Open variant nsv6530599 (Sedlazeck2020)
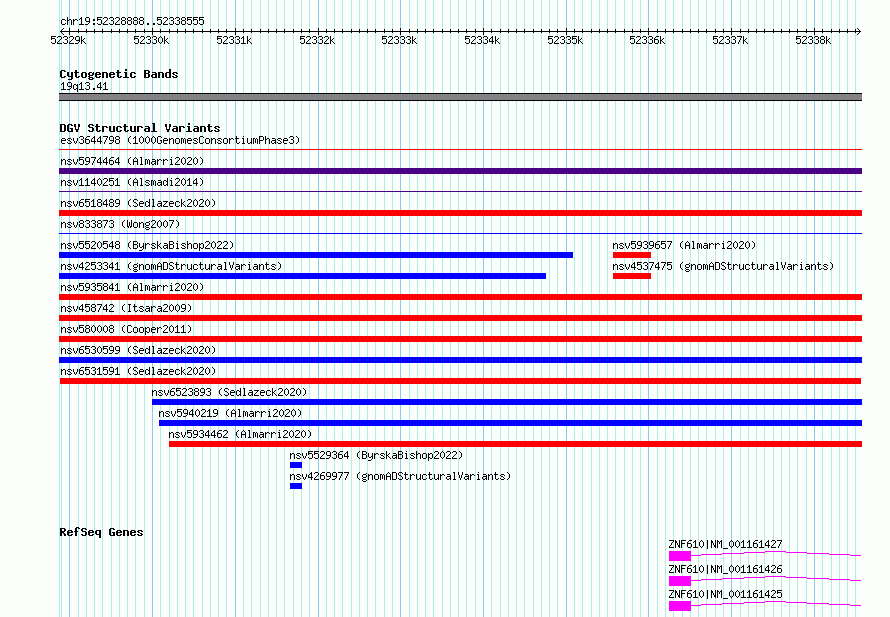Image resolution: width=890 pixels, height=617 pixels. [138, 350]
